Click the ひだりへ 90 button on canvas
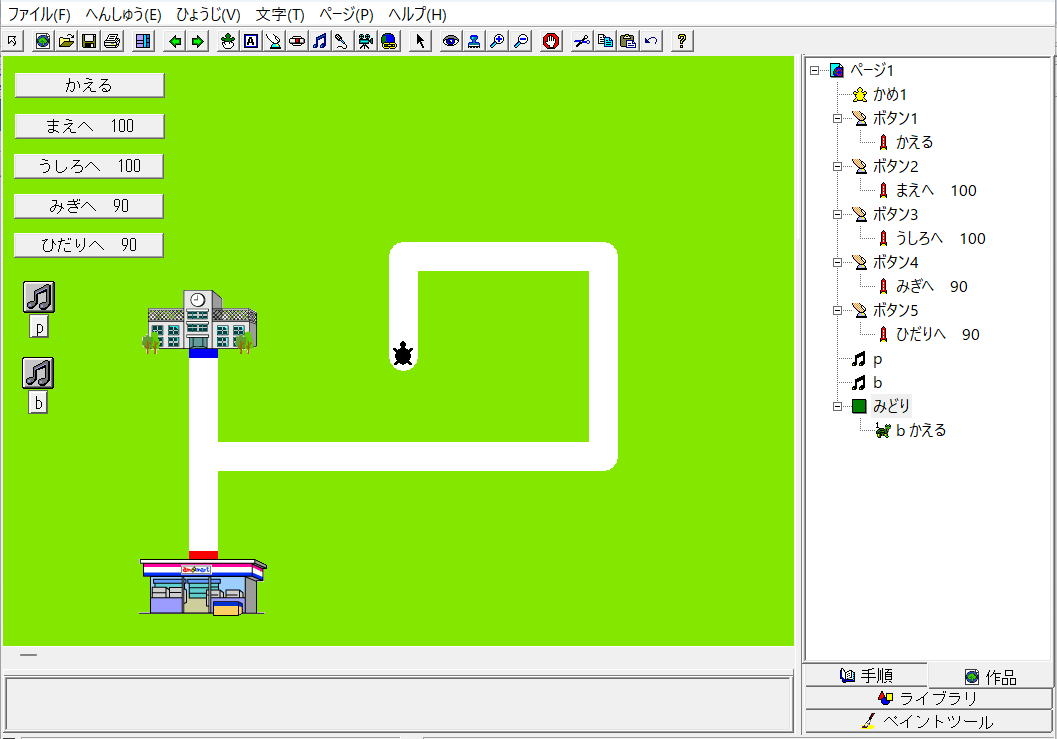Viewport: 1057px width, 739px height. 88,245
